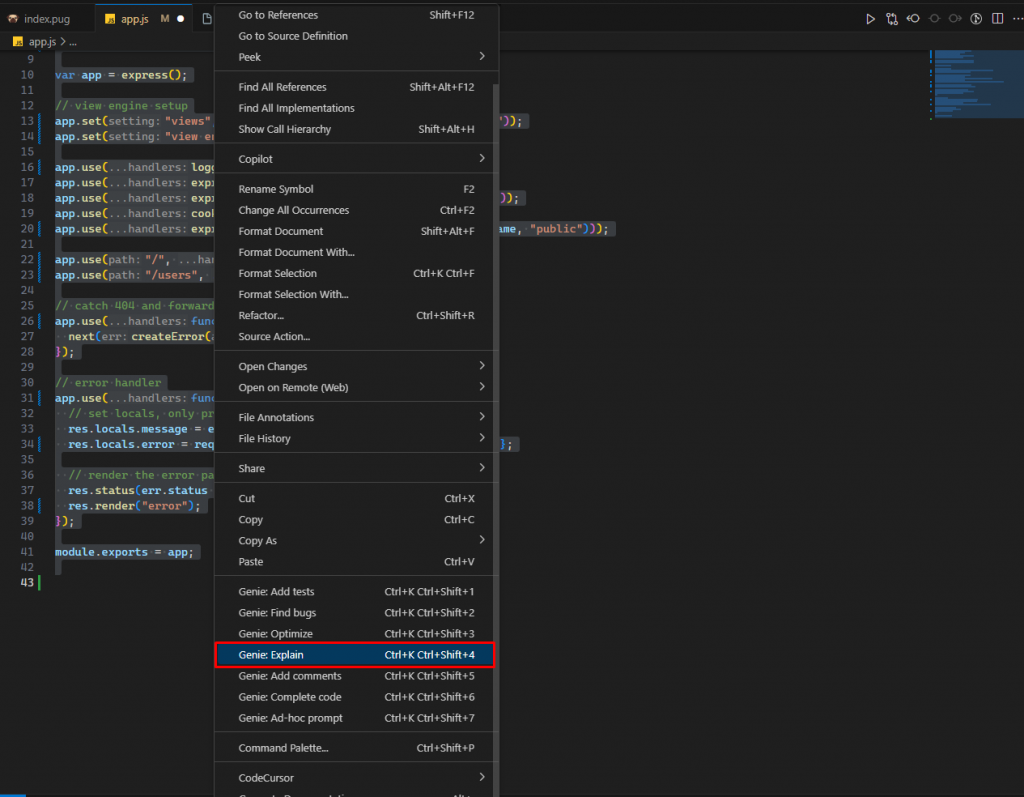Click the GitLens circular toolbar icon
This screenshot has width=1024, height=797.
coord(976,18)
